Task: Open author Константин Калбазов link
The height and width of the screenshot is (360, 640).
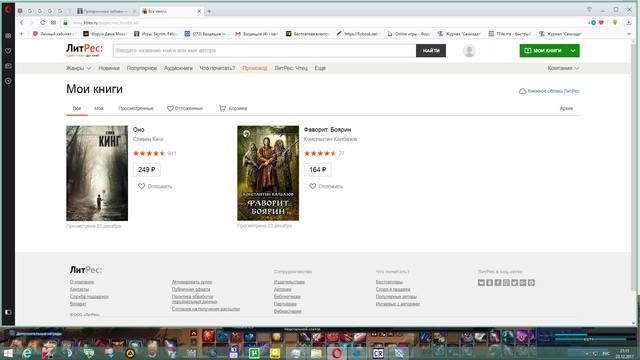Action: point(330,139)
